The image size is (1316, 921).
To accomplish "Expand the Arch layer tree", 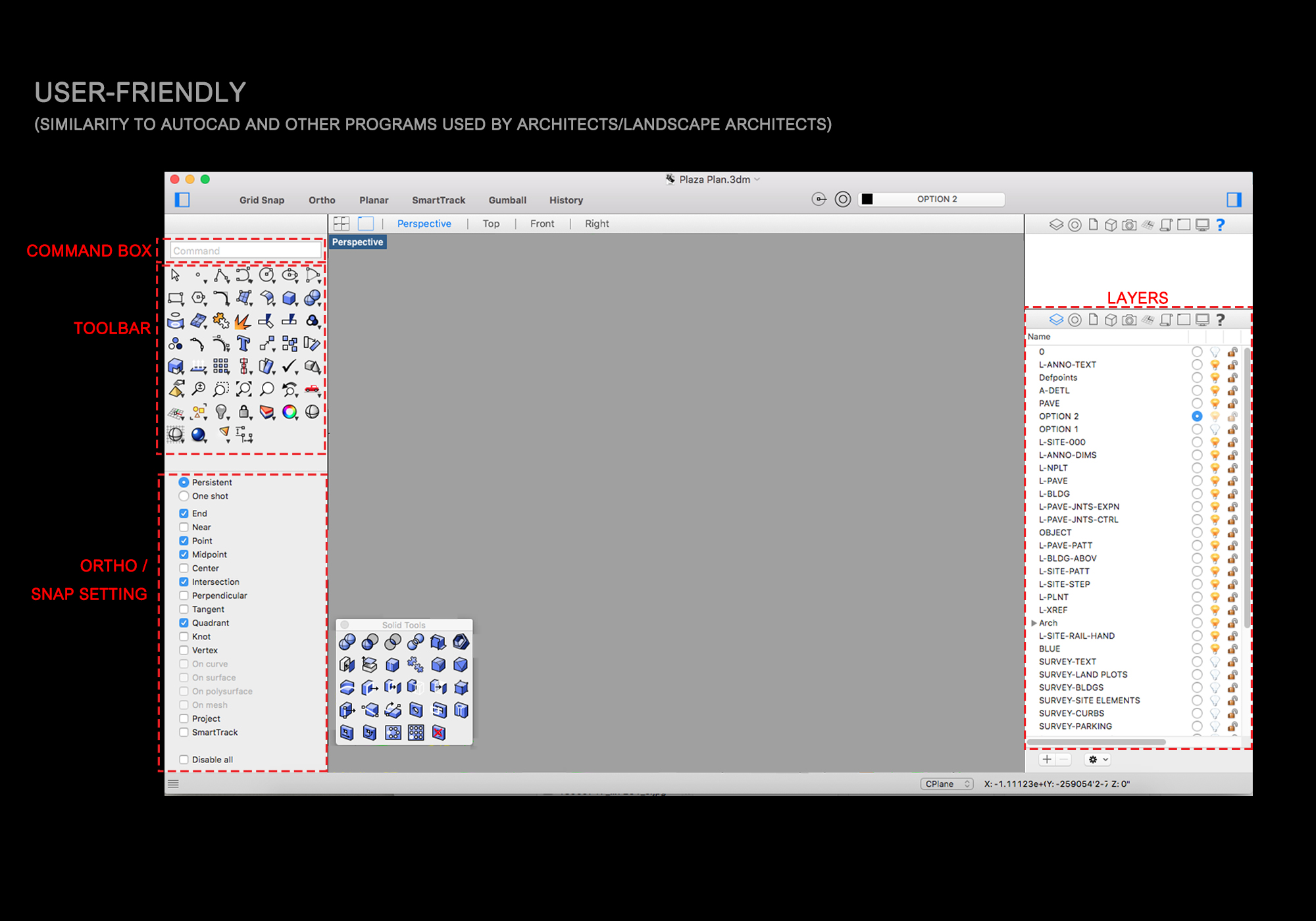I will [1034, 623].
